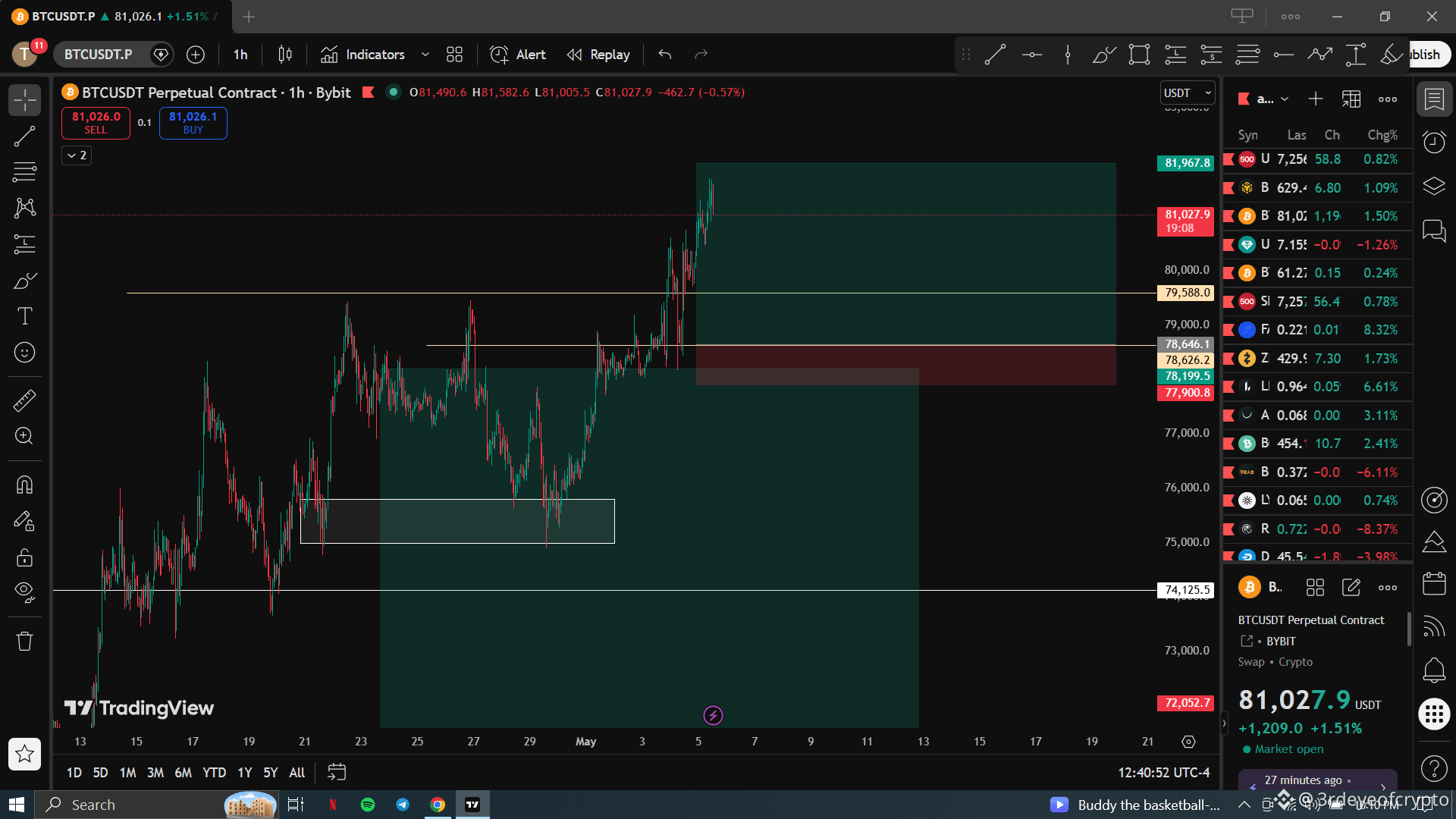
Task: Click the lightning event marker on timeline
Action: (x=713, y=715)
